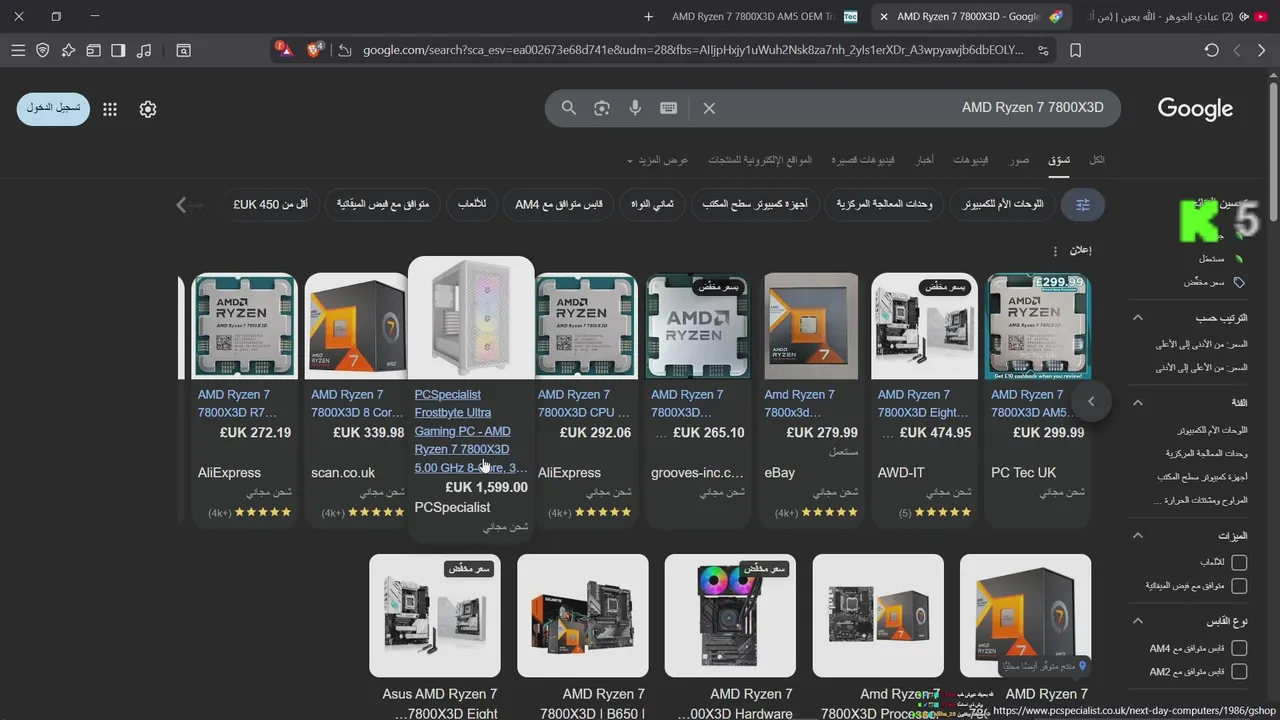Select the ثماني النواة filter chip

point(652,204)
